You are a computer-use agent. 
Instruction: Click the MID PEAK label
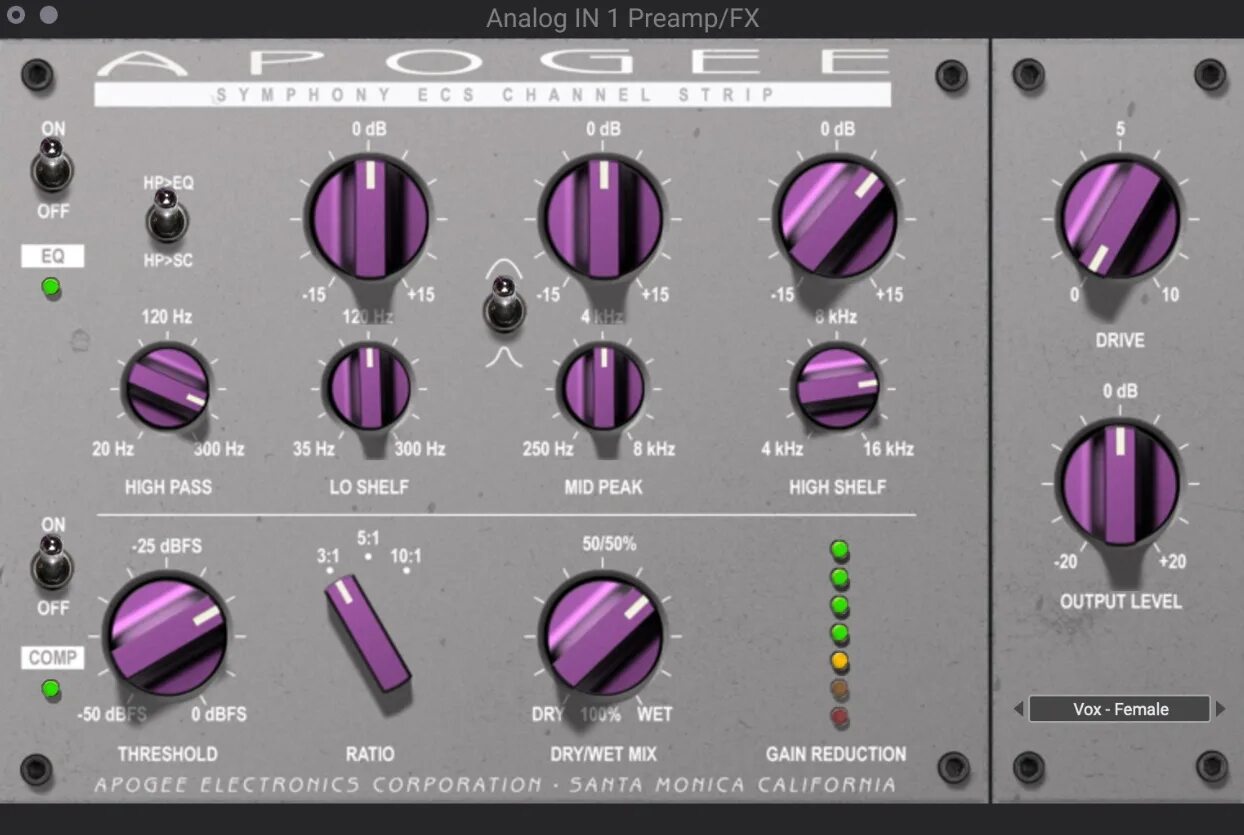pos(603,487)
